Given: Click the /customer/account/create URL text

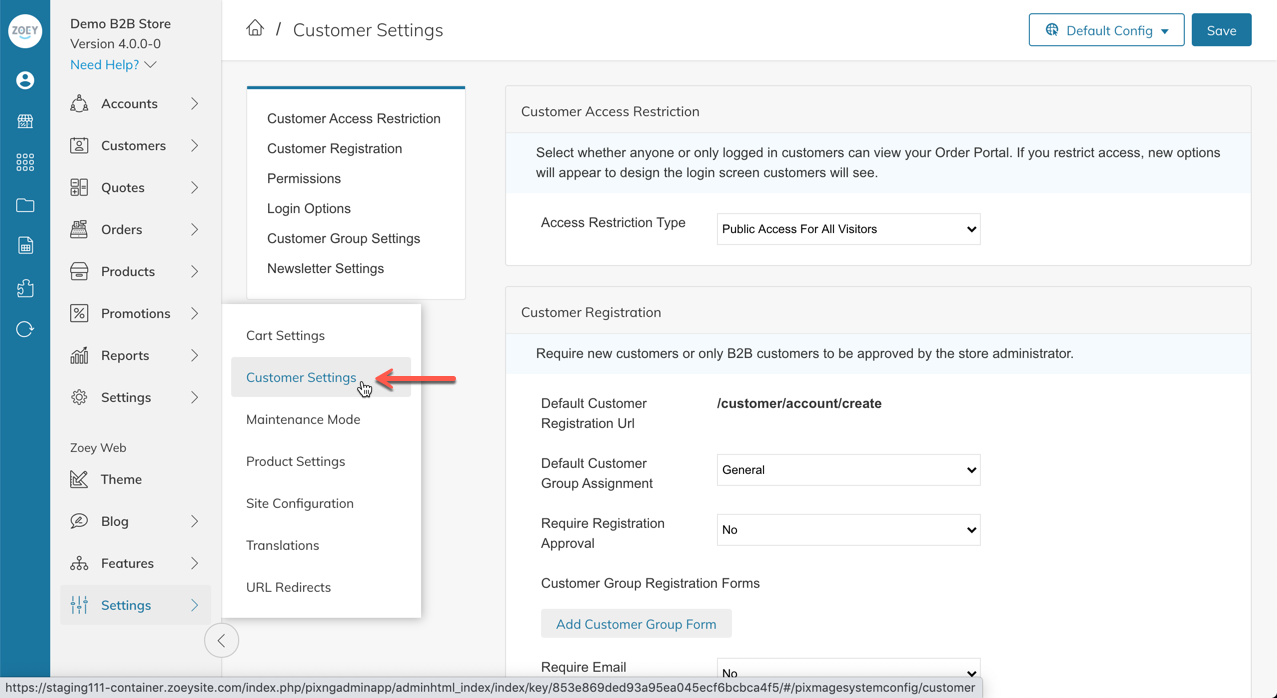Looking at the screenshot, I should click(799, 403).
